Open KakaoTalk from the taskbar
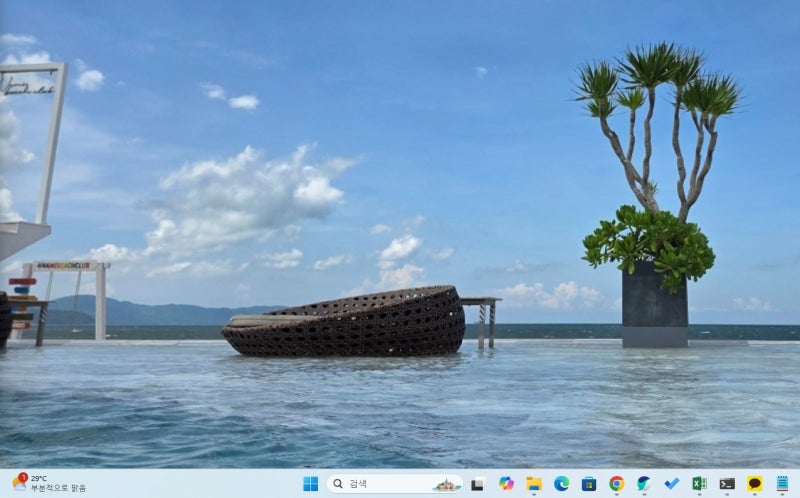This screenshot has height=498, width=800. pos(755,484)
